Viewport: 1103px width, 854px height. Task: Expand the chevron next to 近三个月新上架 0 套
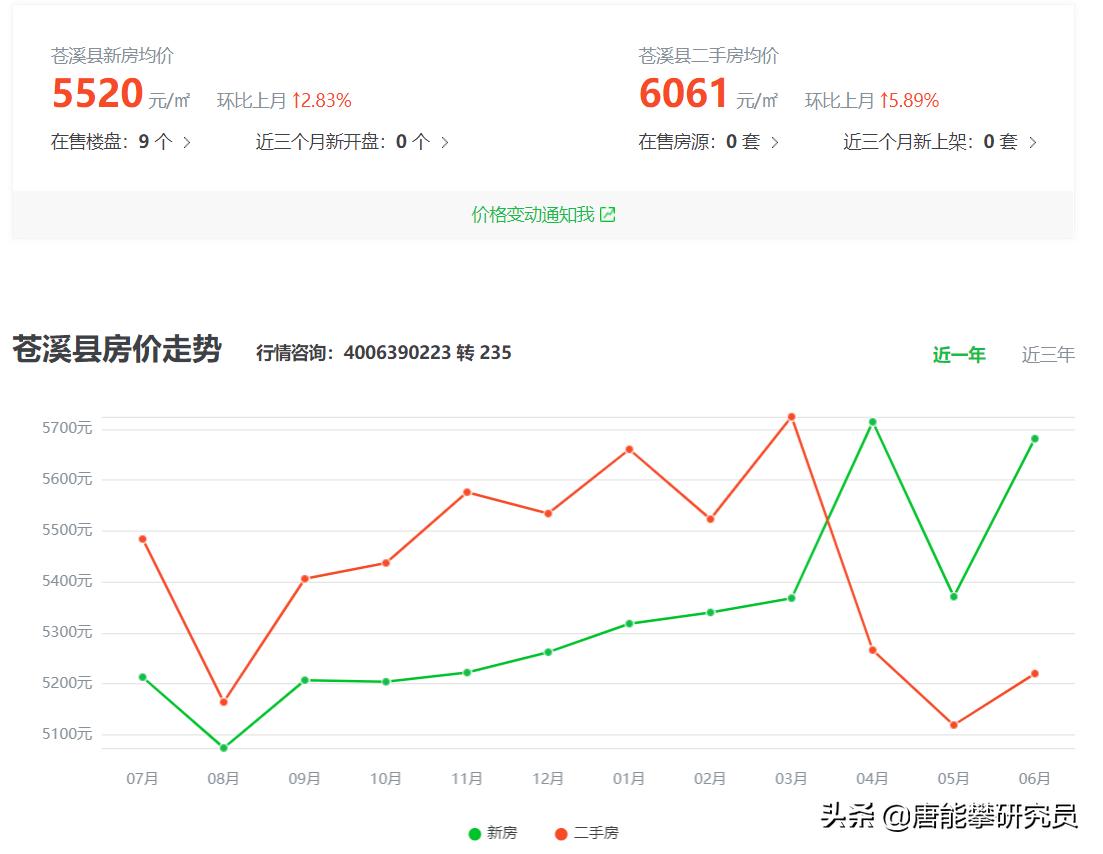click(x=1033, y=142)
